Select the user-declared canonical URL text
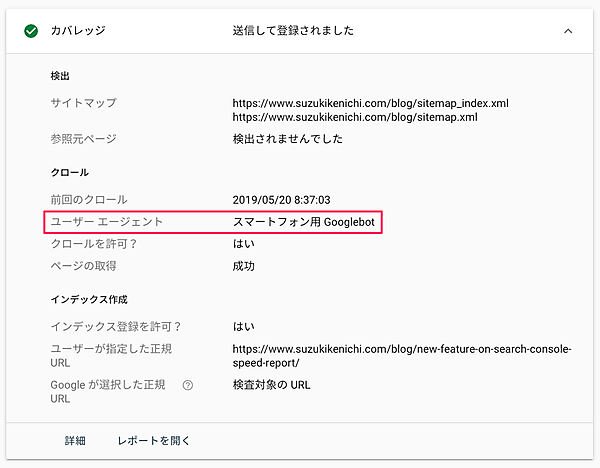Viewport: 600px width, 468px height. tap(402, 356)
